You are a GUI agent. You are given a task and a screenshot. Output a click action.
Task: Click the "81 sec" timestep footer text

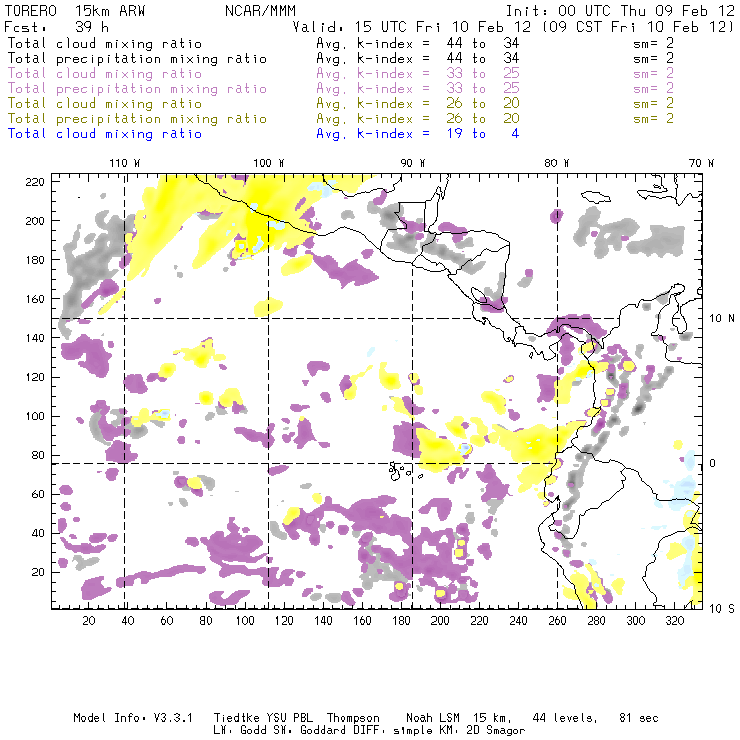coord(639,718)
